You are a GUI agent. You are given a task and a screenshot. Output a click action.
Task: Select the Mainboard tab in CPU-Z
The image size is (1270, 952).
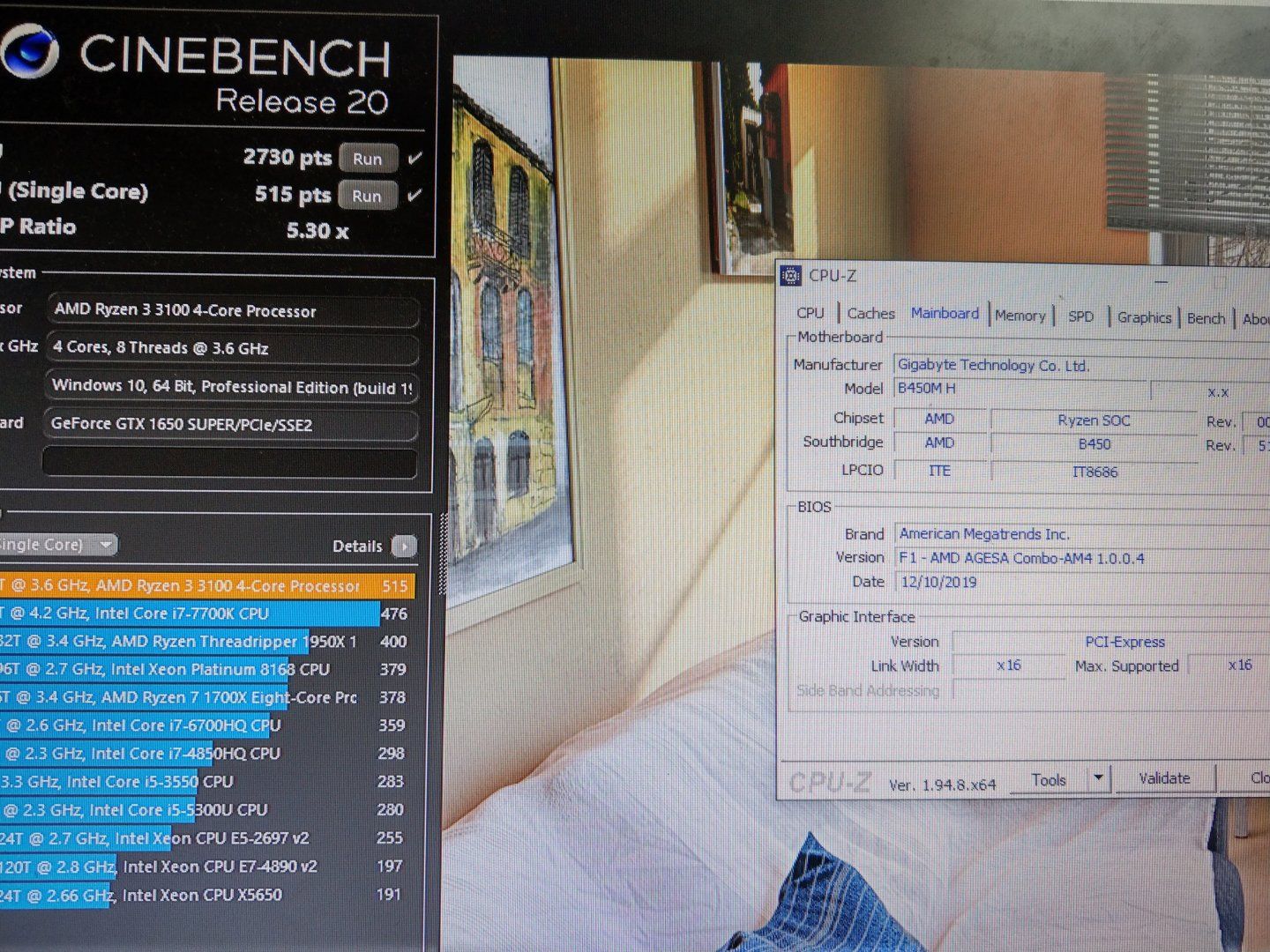point(945,313)
